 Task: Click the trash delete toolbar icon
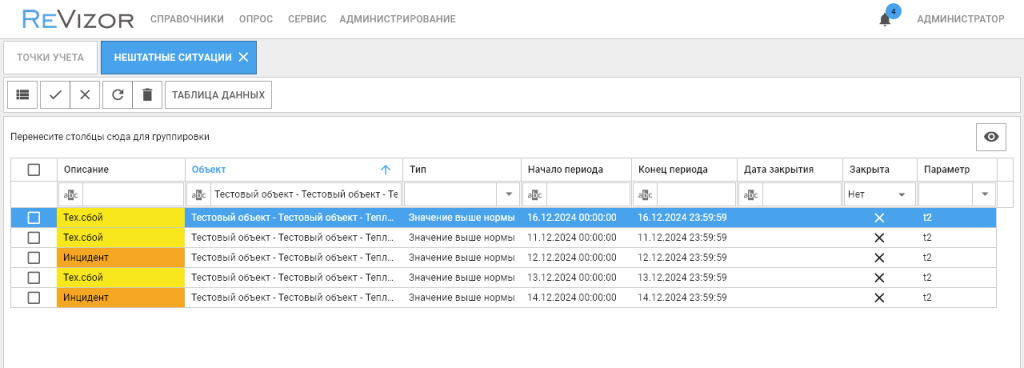(x=147, y=95)
